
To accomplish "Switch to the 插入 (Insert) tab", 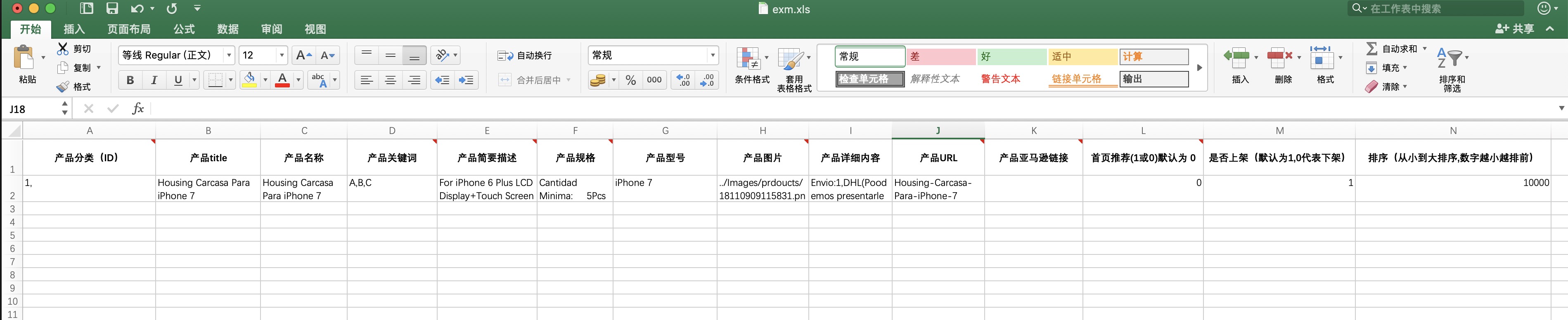I will pos(74,29).
